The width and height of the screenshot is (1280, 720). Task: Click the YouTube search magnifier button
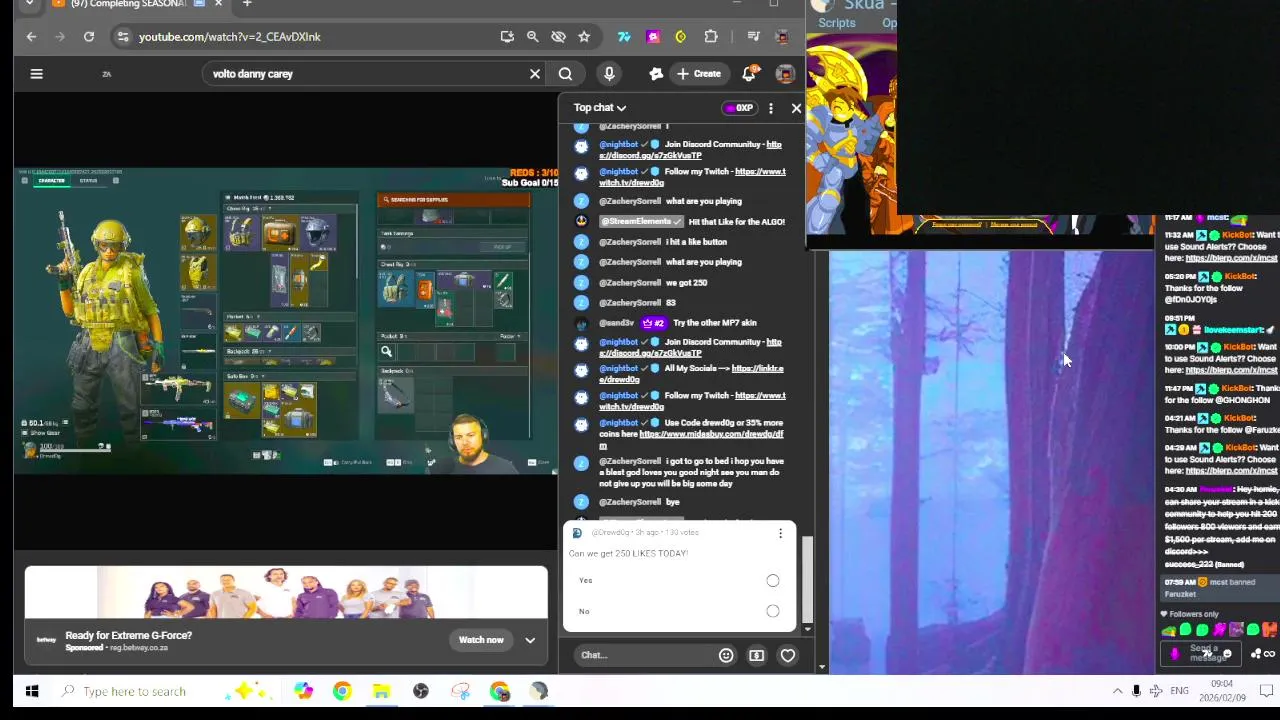[565, 74]
